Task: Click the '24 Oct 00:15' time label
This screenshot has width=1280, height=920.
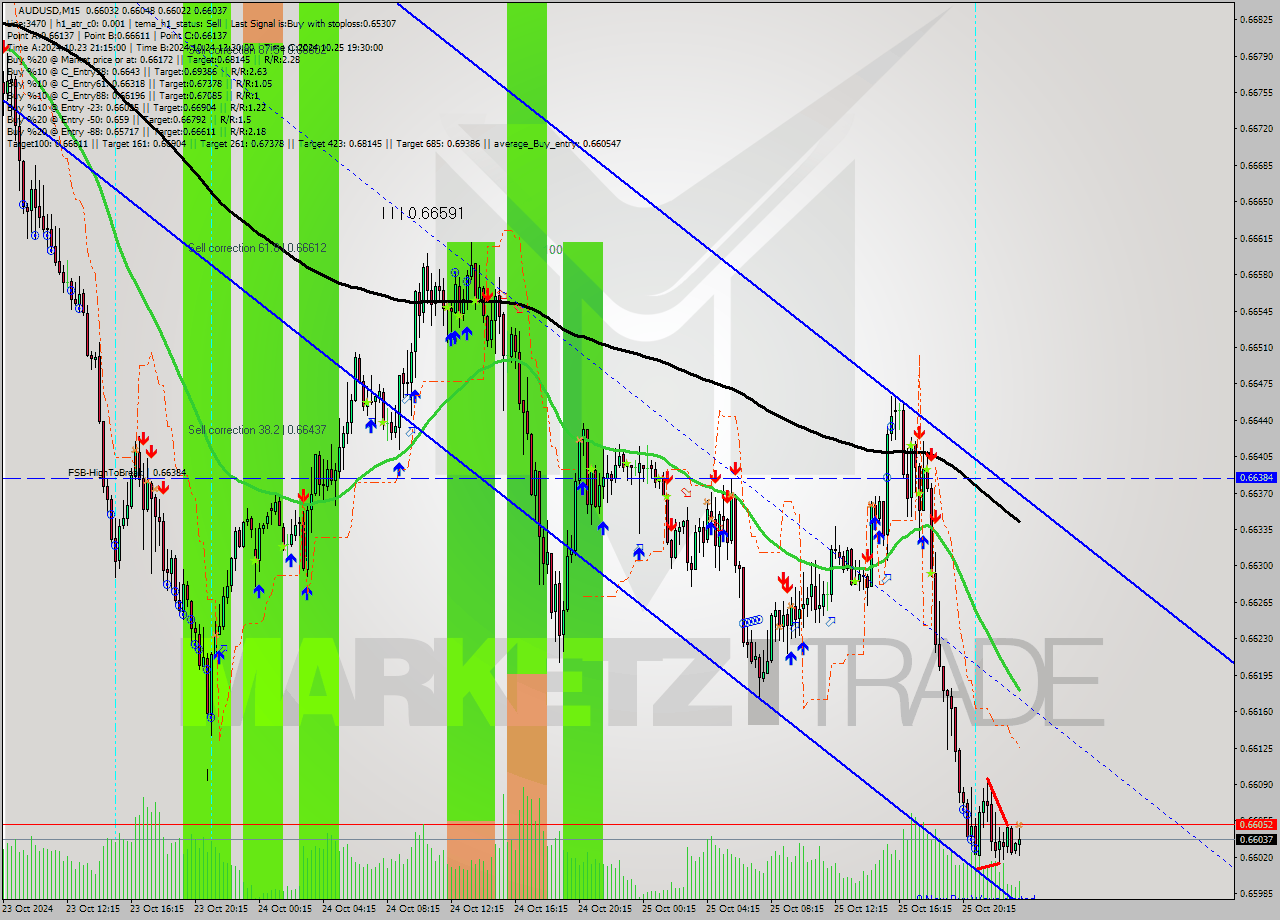Action: point(285,909)
